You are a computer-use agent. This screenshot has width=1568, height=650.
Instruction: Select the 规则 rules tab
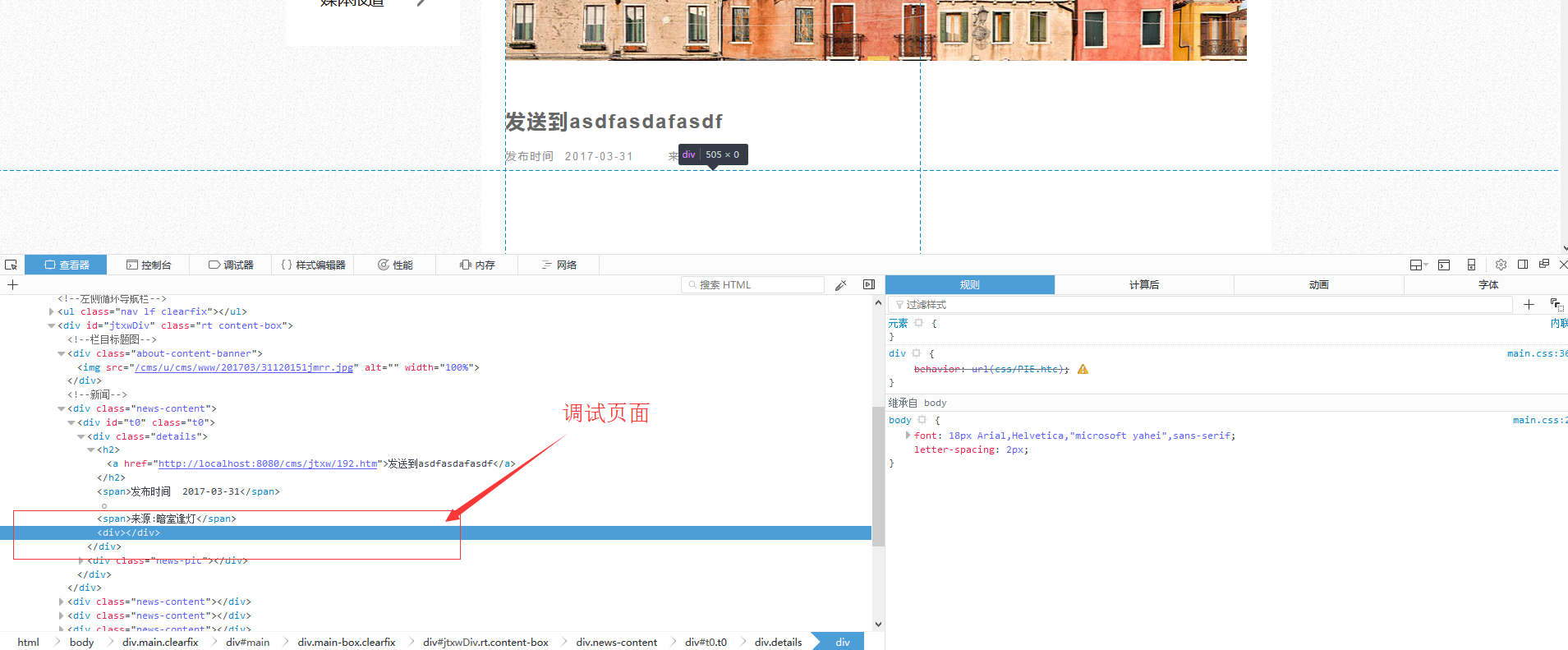(x=970, y=284)
